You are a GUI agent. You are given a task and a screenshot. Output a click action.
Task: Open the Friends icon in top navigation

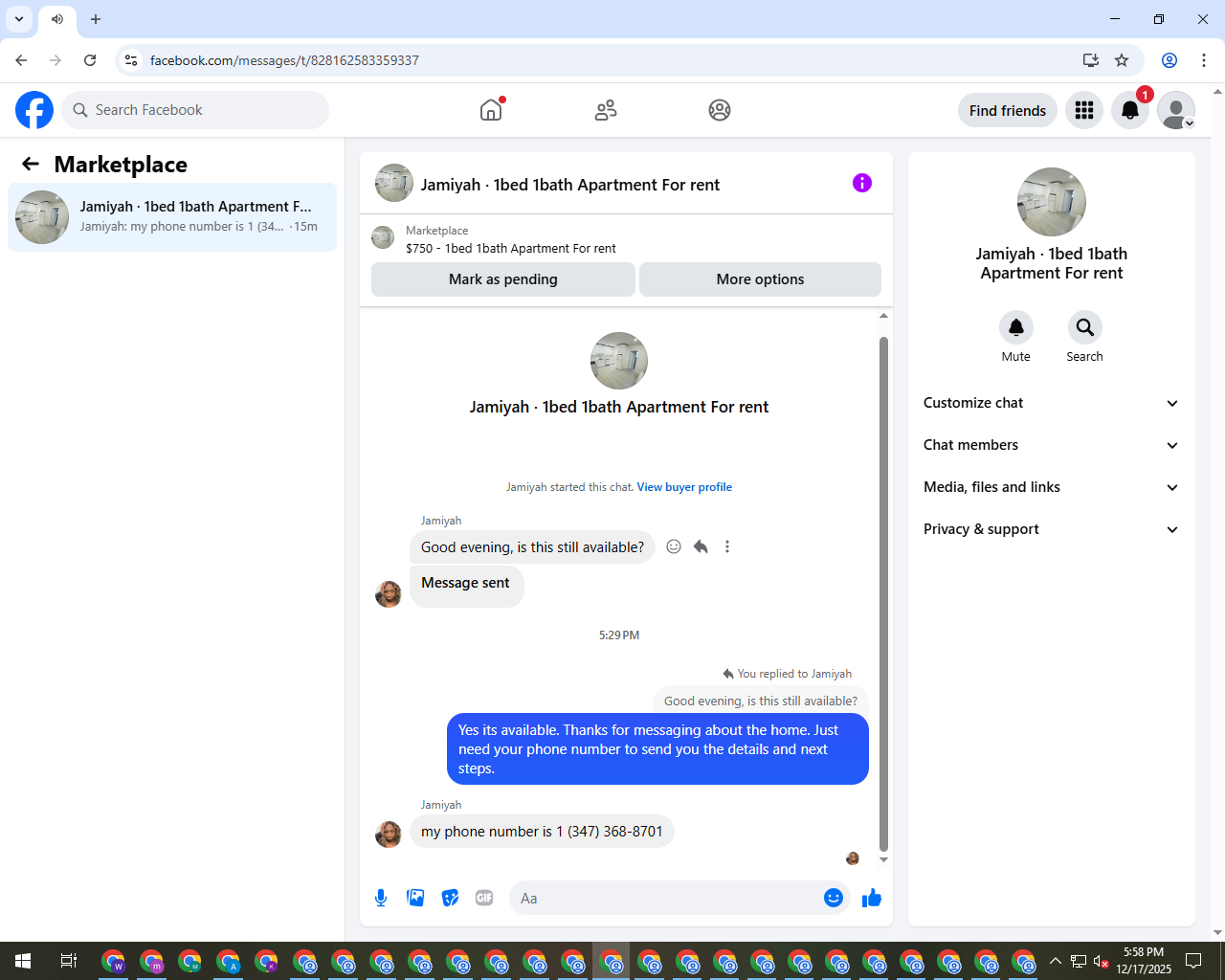tap(606, 110)
